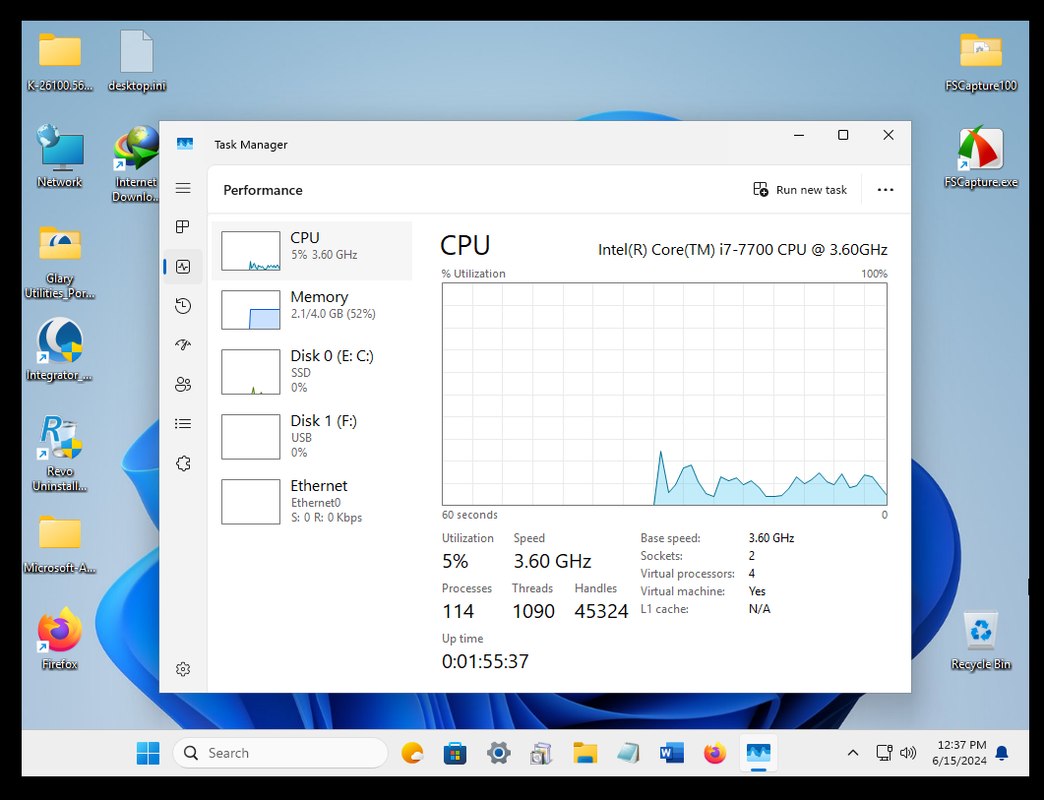The image size is (1044, 800).
Task: Open the network tray icon
Action: click(x=884, y=753)
